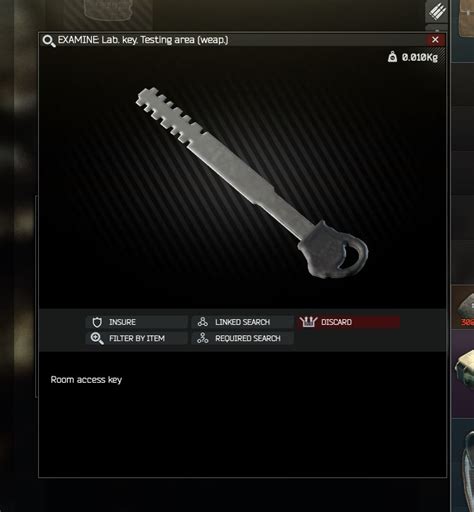The width and height of the screenshot is (474, 512).
Task: Click the Insure shield icon
Action: 97,322
